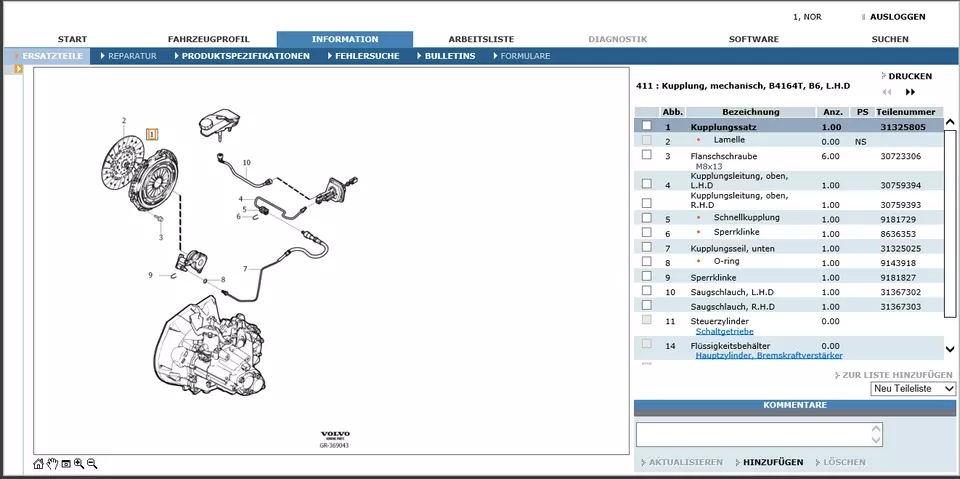Screen dimensions: 960x479
Task: Click the highlighted callout 1 on diagram
Action: (152, 133)
